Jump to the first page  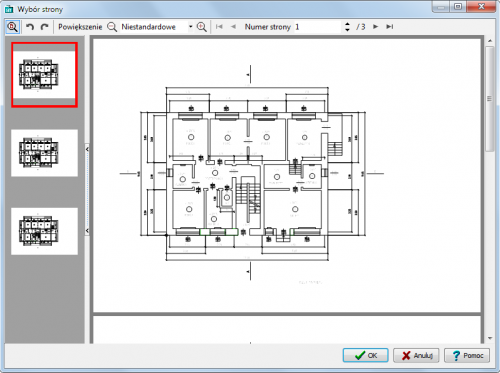[x=219, y=27]
